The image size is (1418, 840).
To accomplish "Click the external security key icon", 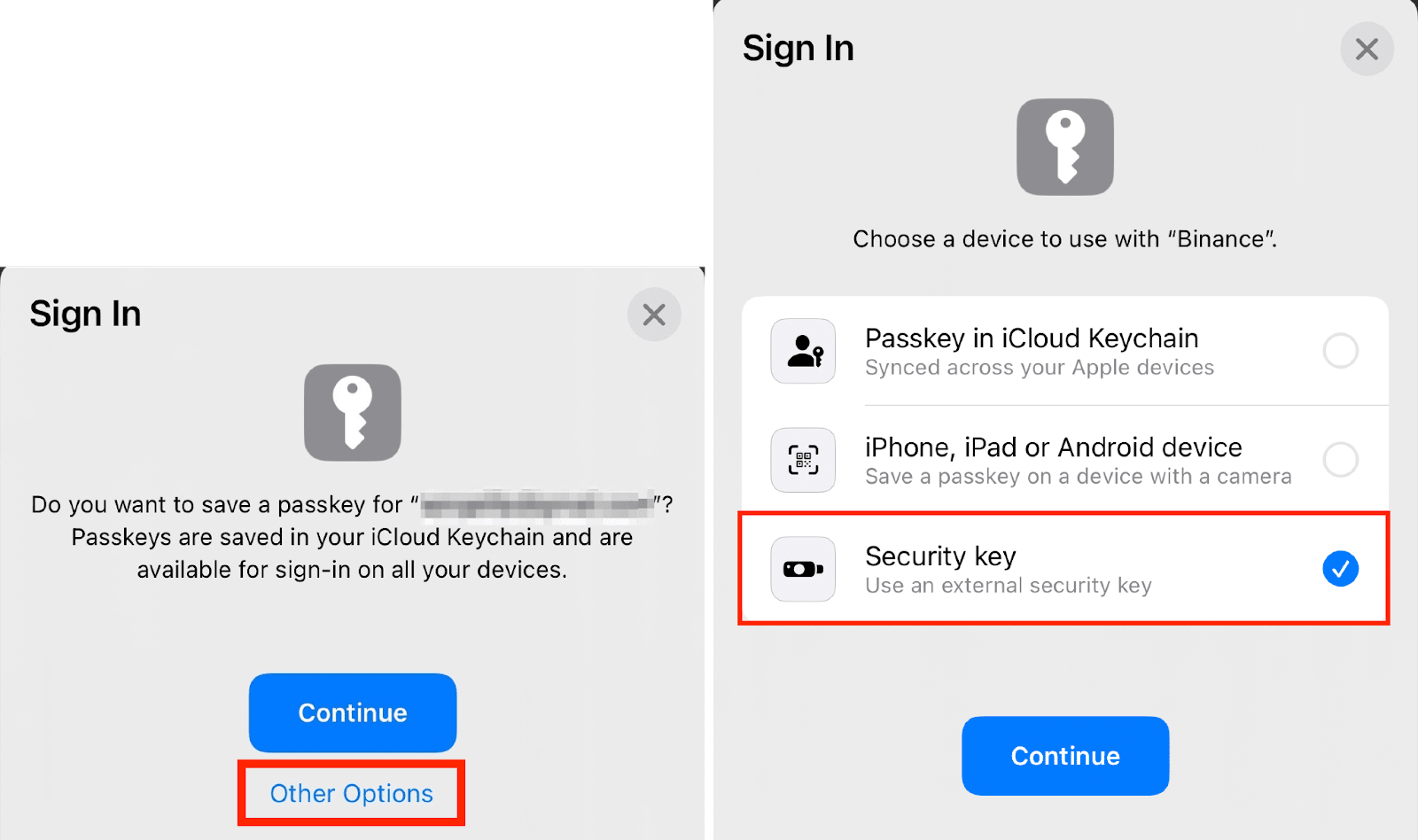I will pyautogui.click(x=803, y=569).
